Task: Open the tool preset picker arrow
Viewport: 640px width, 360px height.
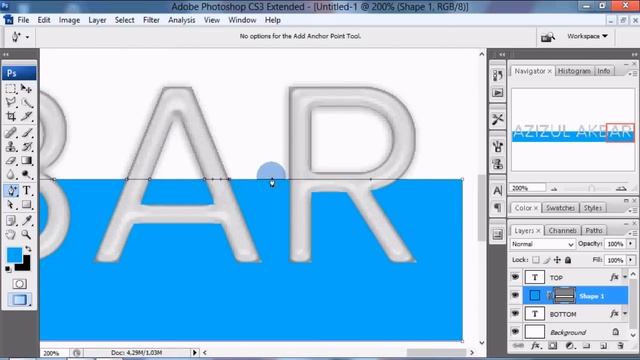Action: click(27, 37)
